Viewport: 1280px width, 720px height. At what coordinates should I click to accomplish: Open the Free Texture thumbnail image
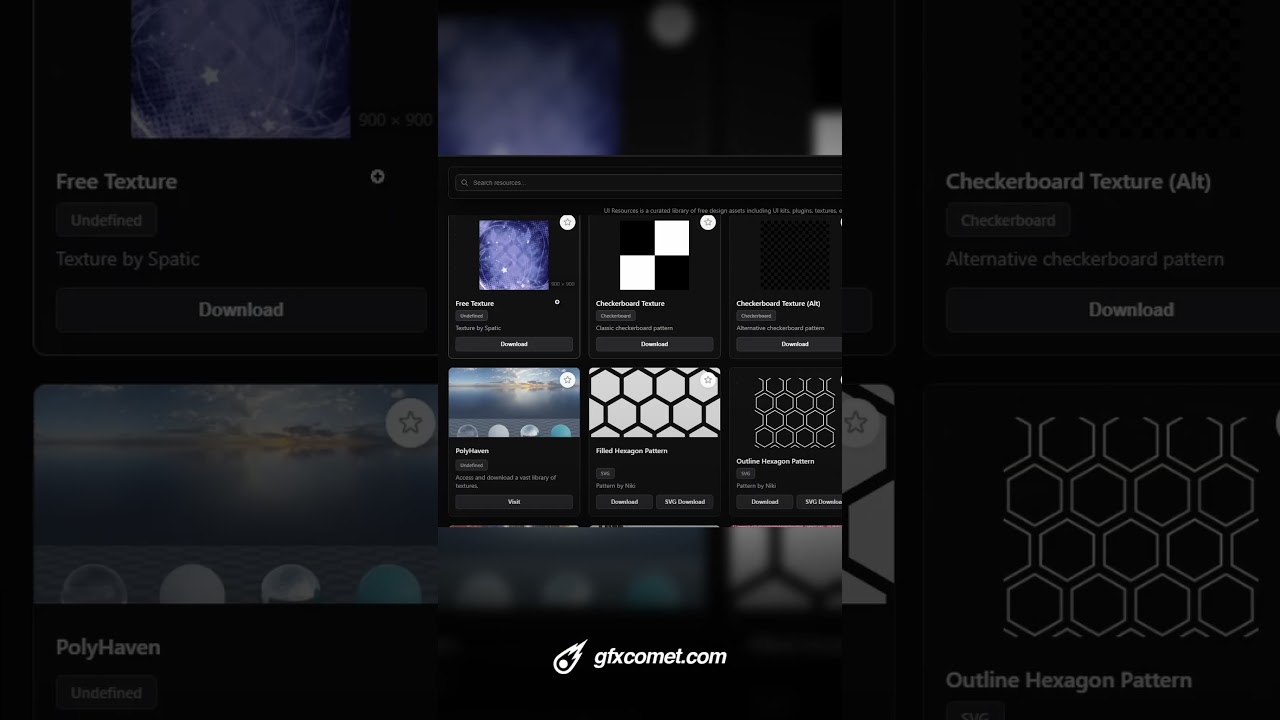tap(514, 255)
